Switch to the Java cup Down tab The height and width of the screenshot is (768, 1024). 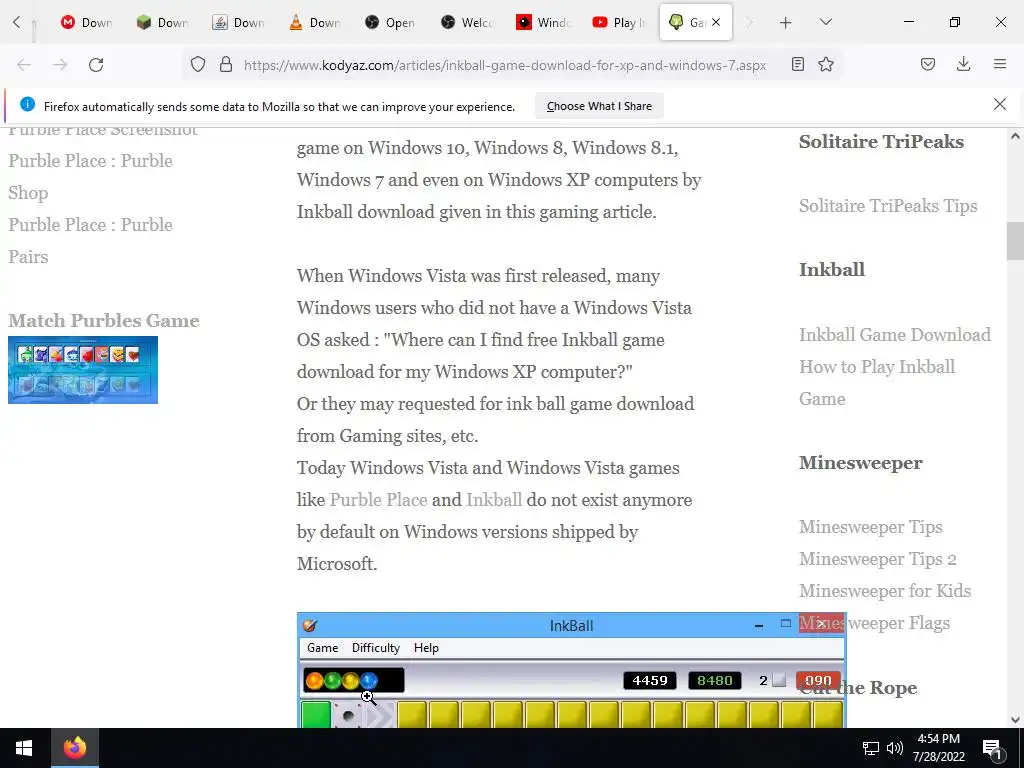239,22
